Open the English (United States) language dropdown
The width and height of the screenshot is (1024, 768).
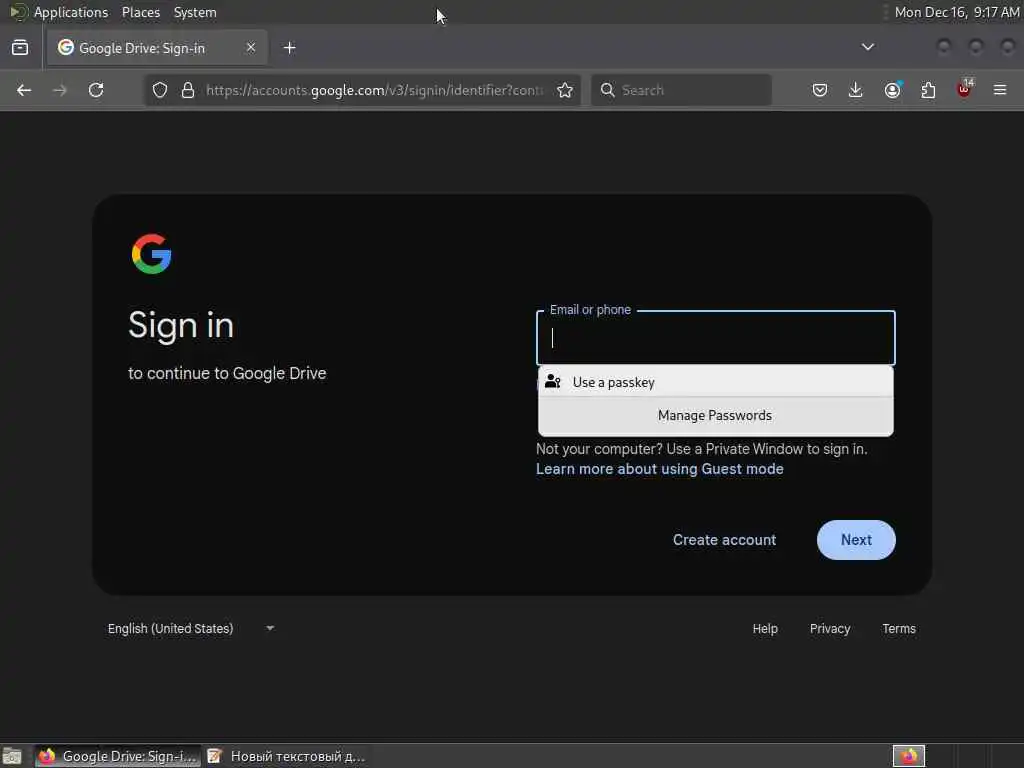click(x=191, y=629)
